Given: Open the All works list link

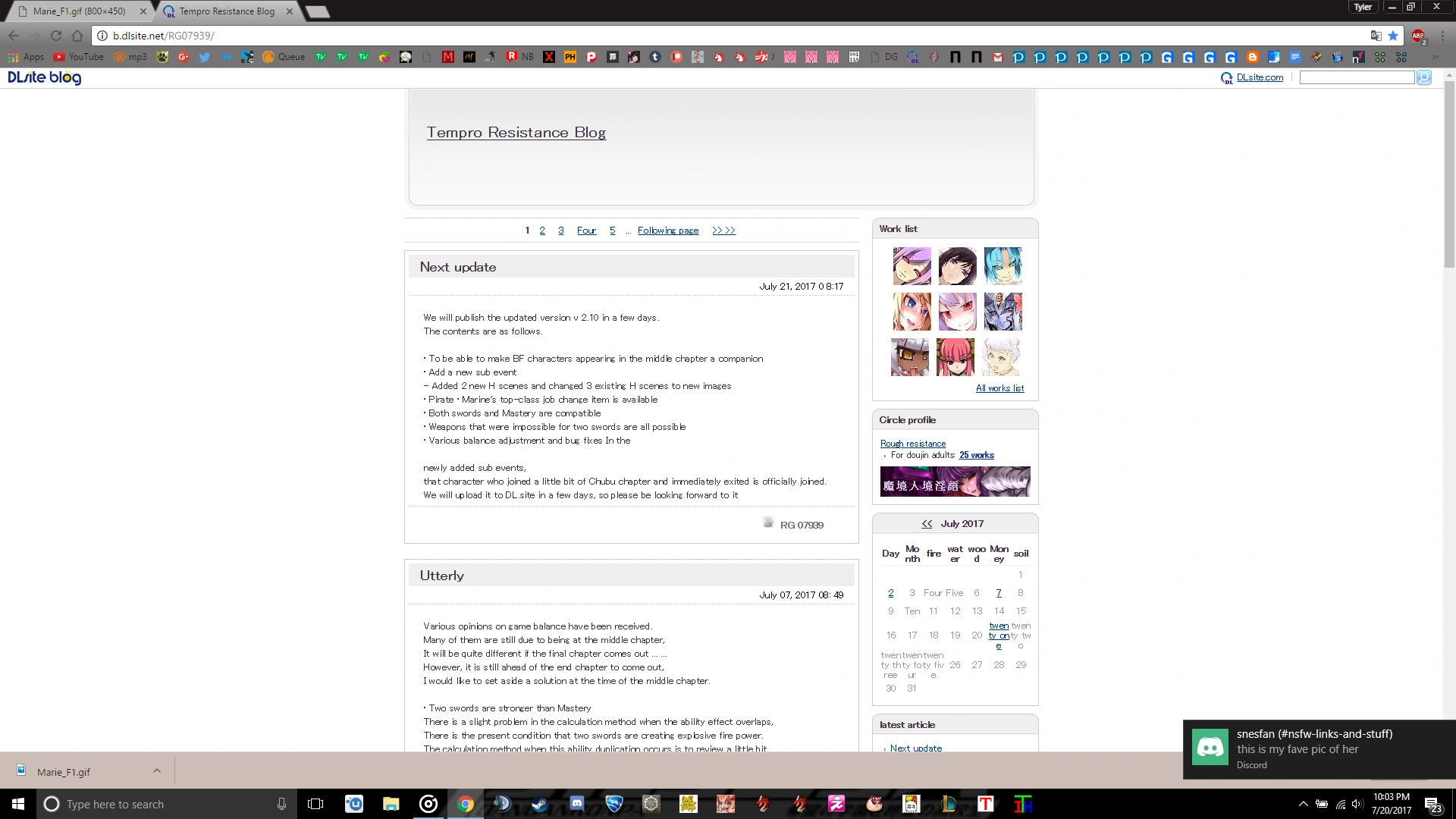Looking at the screenshot, I should point(999,388).
